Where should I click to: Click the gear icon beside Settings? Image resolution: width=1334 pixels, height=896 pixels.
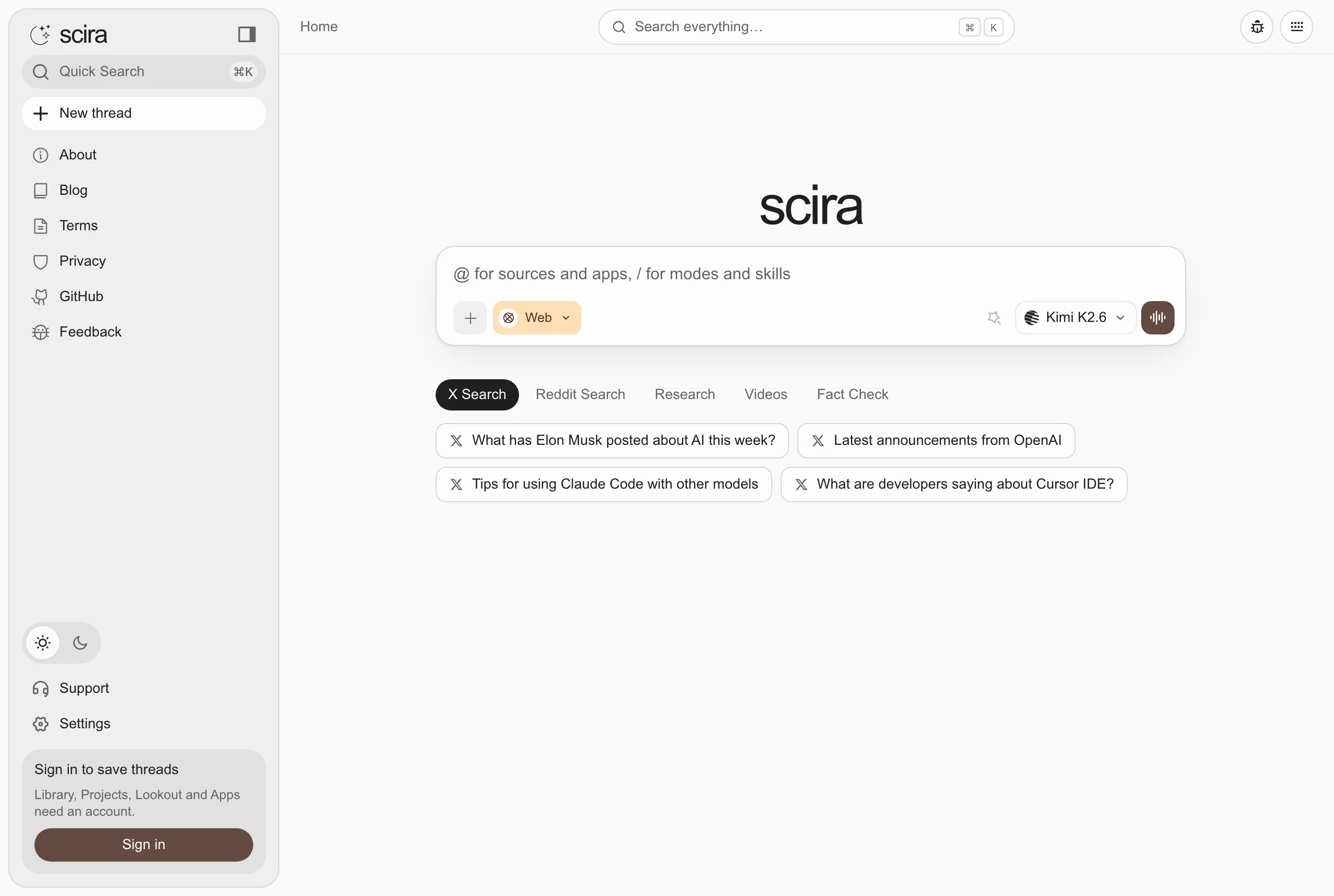pyautogui.click(x=41, y=725)
